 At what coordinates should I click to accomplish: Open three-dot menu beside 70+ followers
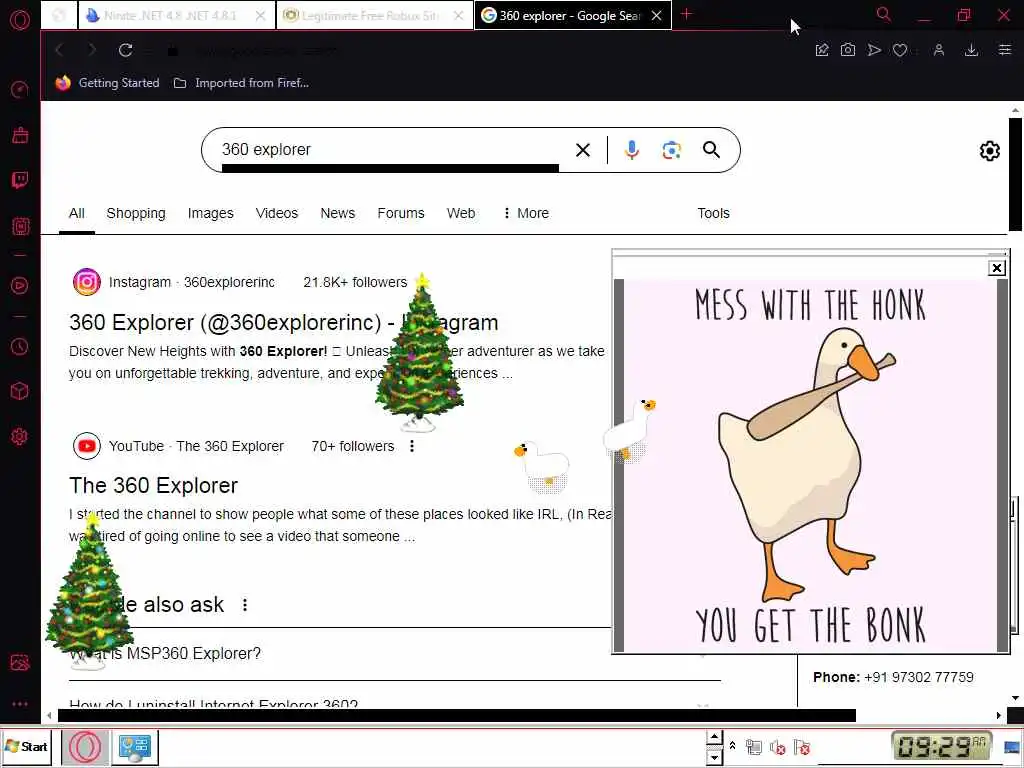[411, 446]
